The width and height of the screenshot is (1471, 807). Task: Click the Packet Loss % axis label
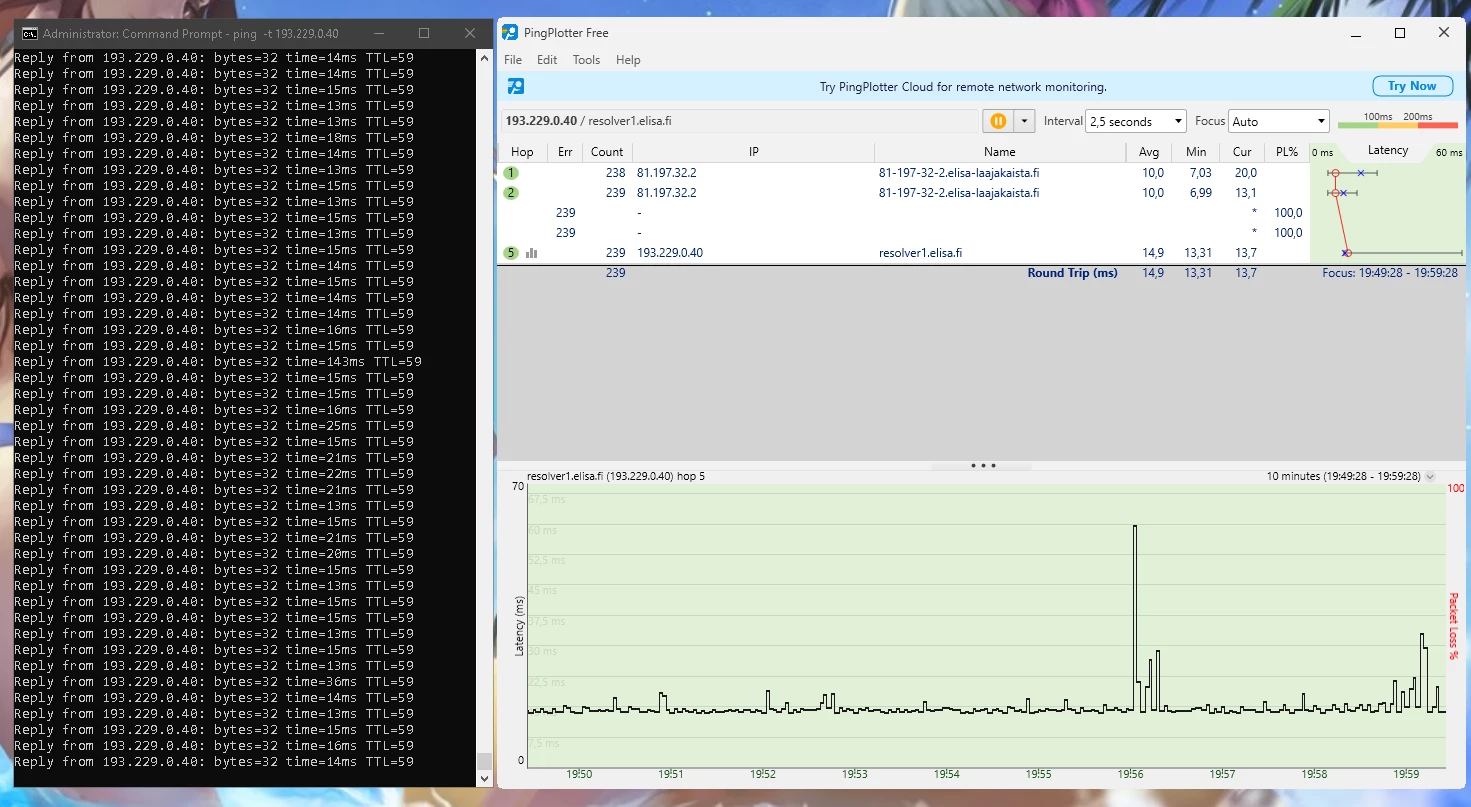[x=1453, y=626]
